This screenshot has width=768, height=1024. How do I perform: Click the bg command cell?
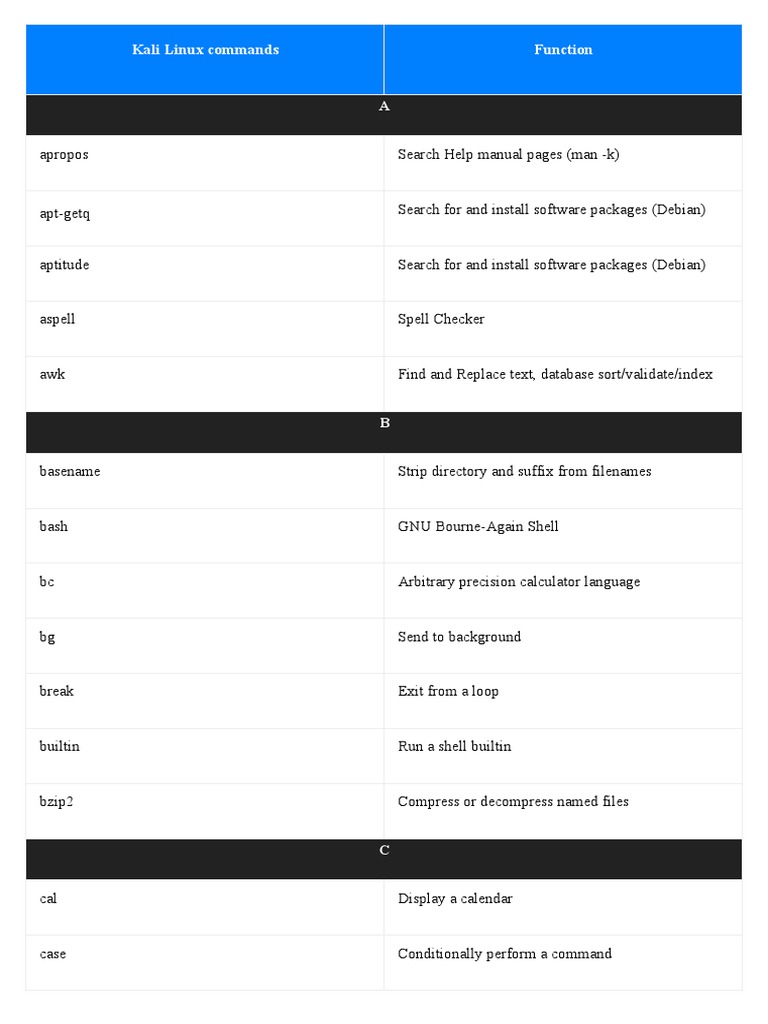(x=205, y=646)
